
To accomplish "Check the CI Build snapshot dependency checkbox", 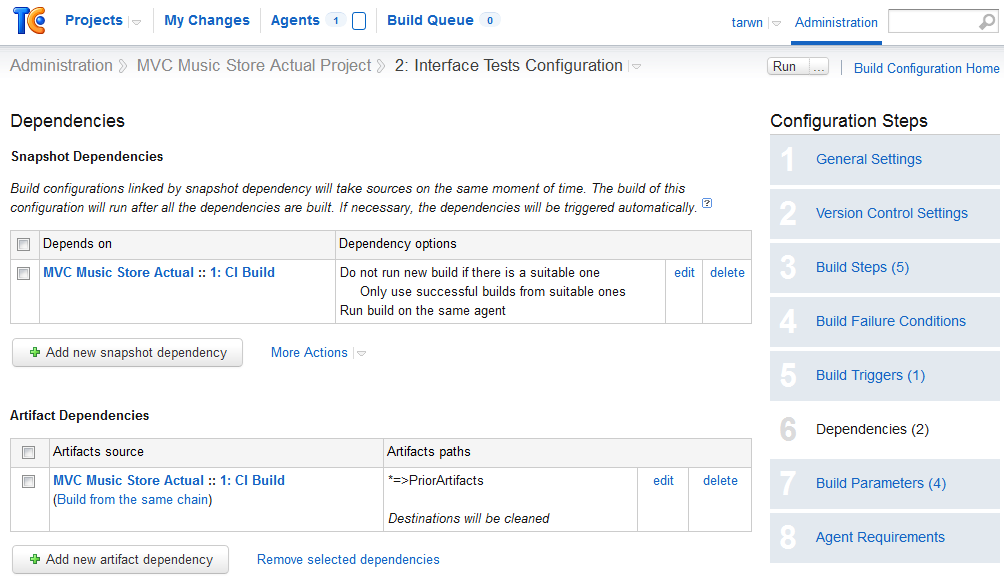I will [24, 273].
